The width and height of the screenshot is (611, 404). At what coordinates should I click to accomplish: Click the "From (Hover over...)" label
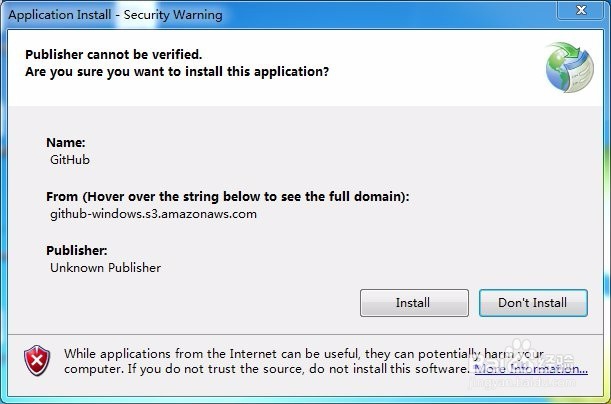(x=227, y=197)
